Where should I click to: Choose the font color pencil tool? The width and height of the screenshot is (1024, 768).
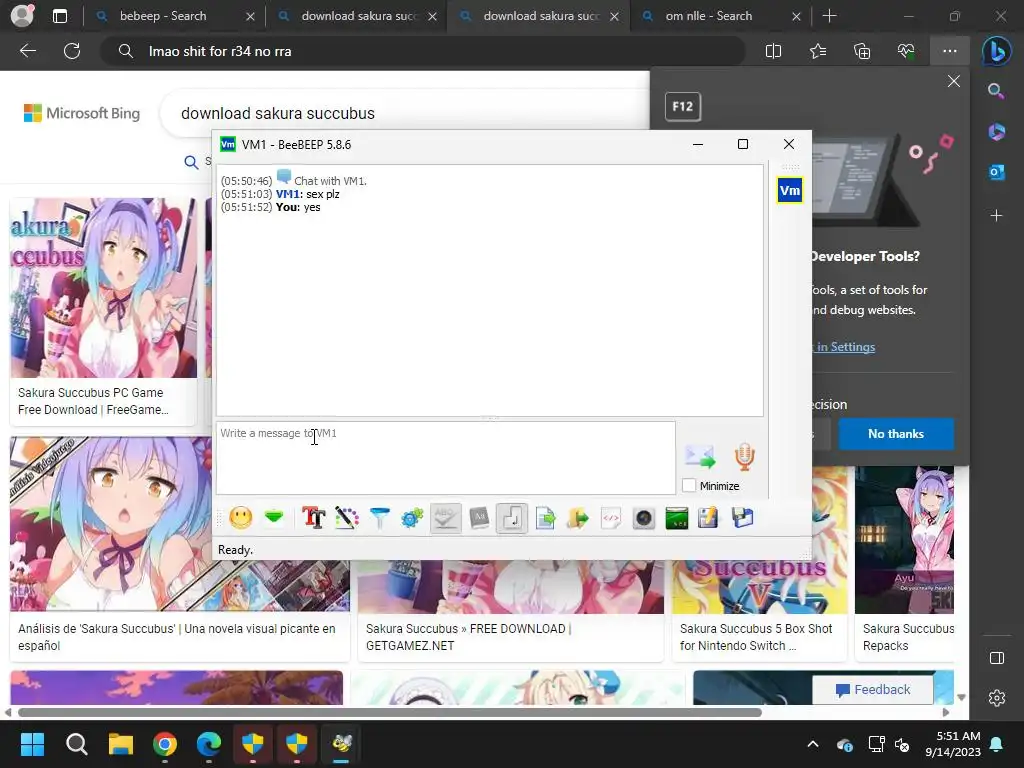click(x=347, y=518)
